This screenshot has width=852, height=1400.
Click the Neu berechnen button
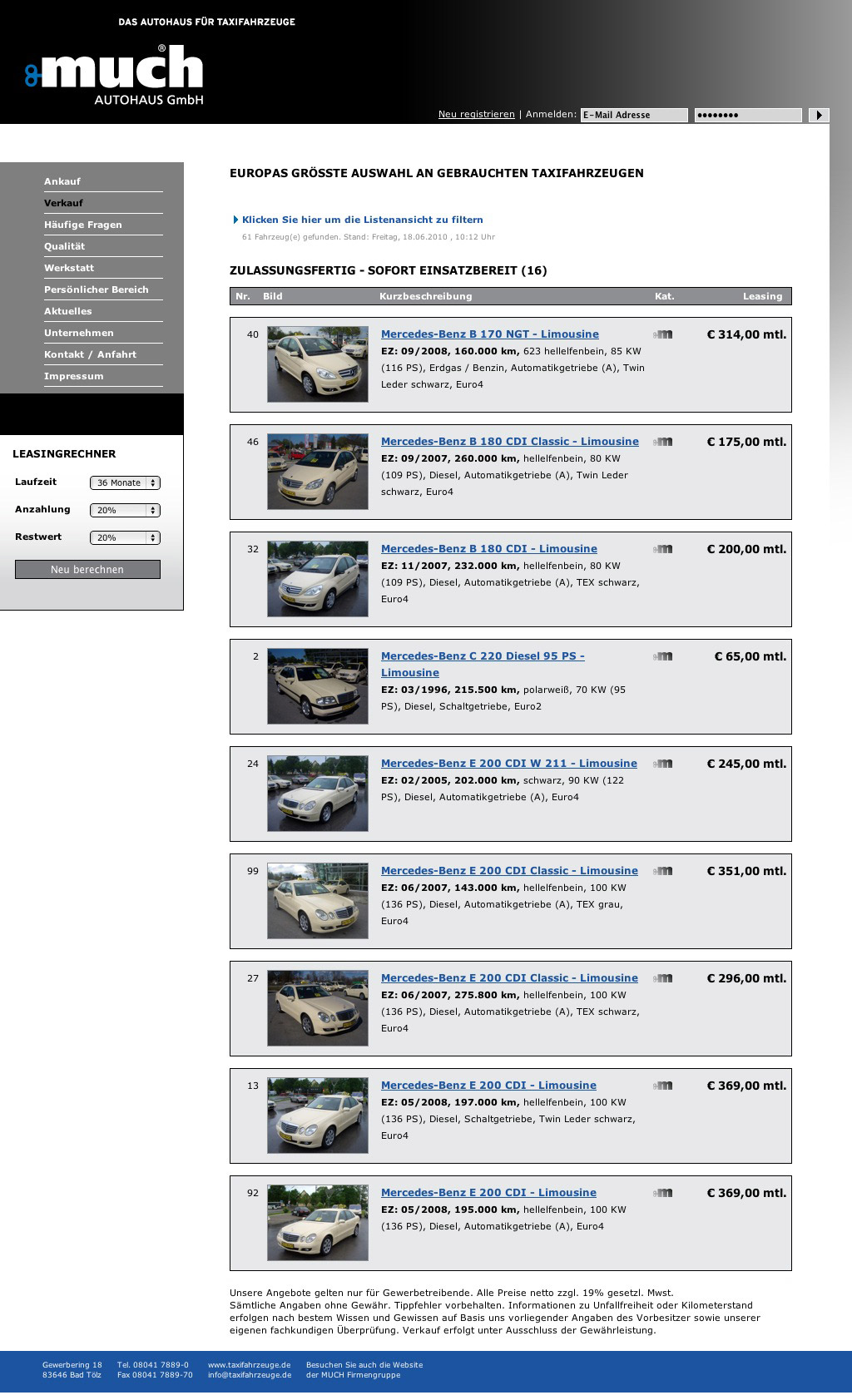pos(87,569)
